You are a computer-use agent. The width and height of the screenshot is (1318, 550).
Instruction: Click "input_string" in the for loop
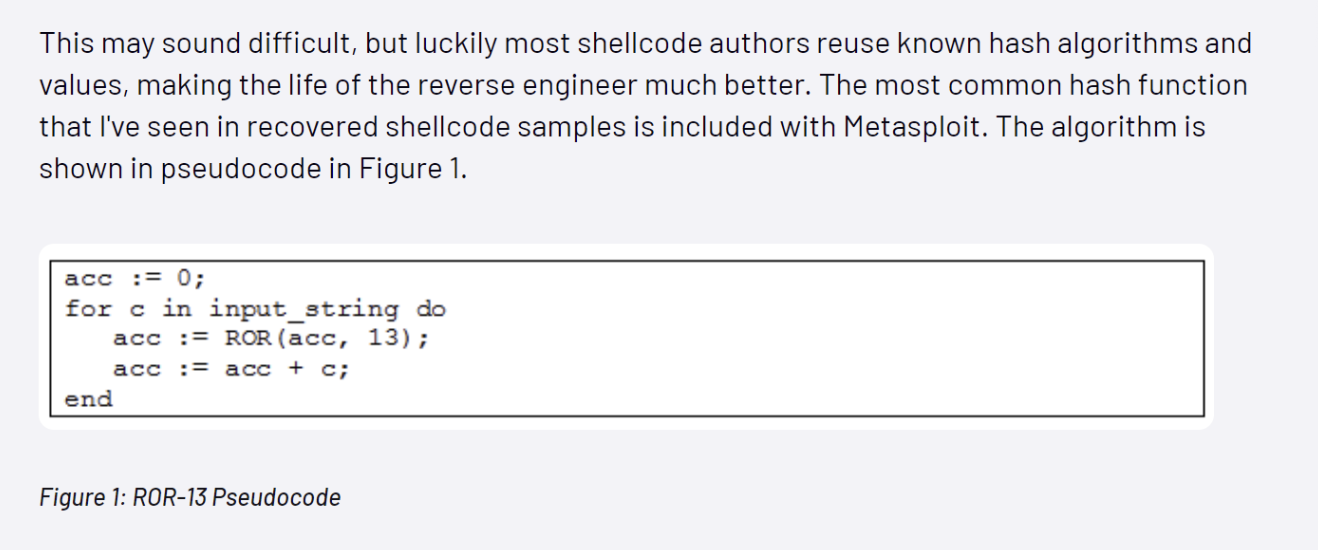[304, 308]
